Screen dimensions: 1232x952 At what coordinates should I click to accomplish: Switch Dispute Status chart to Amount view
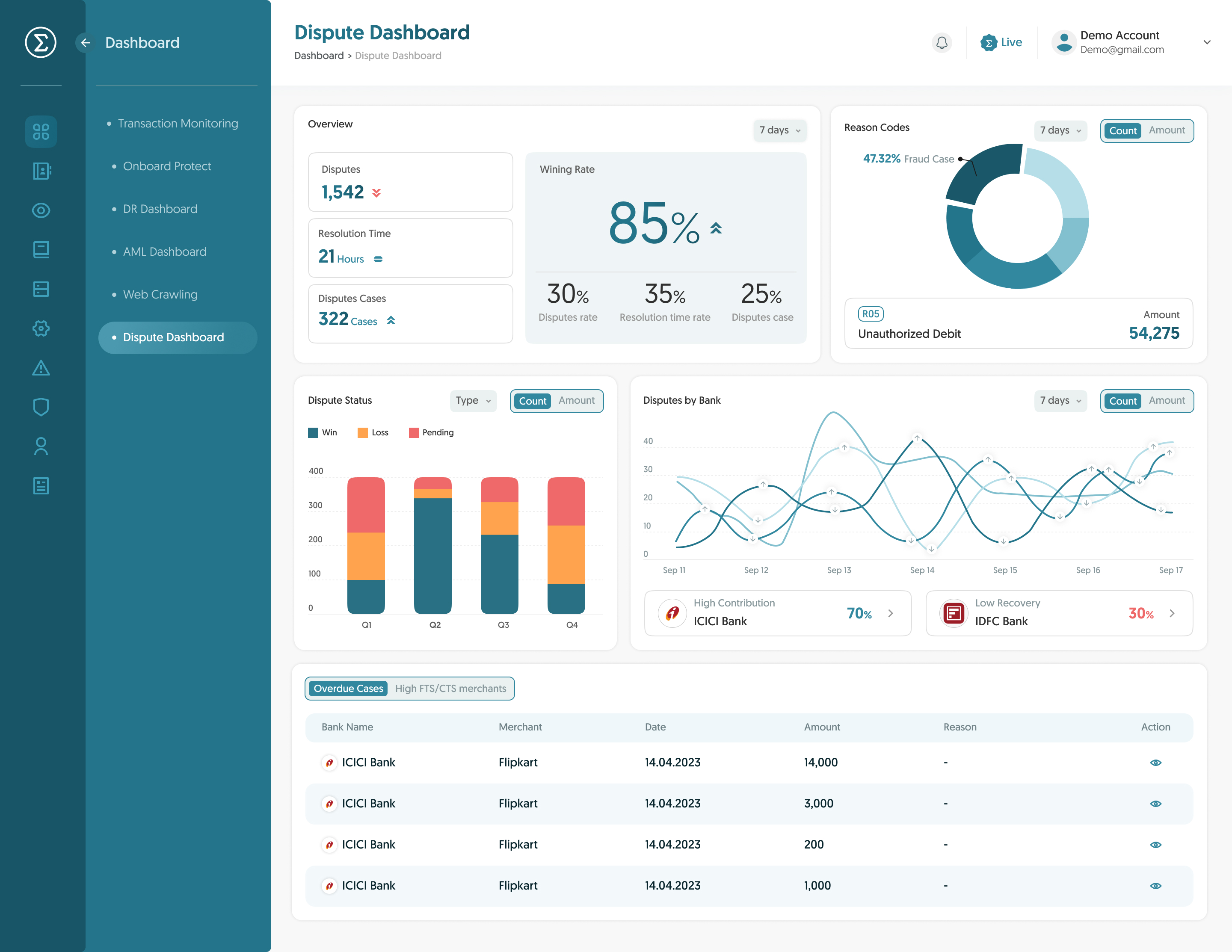(577, 400)
